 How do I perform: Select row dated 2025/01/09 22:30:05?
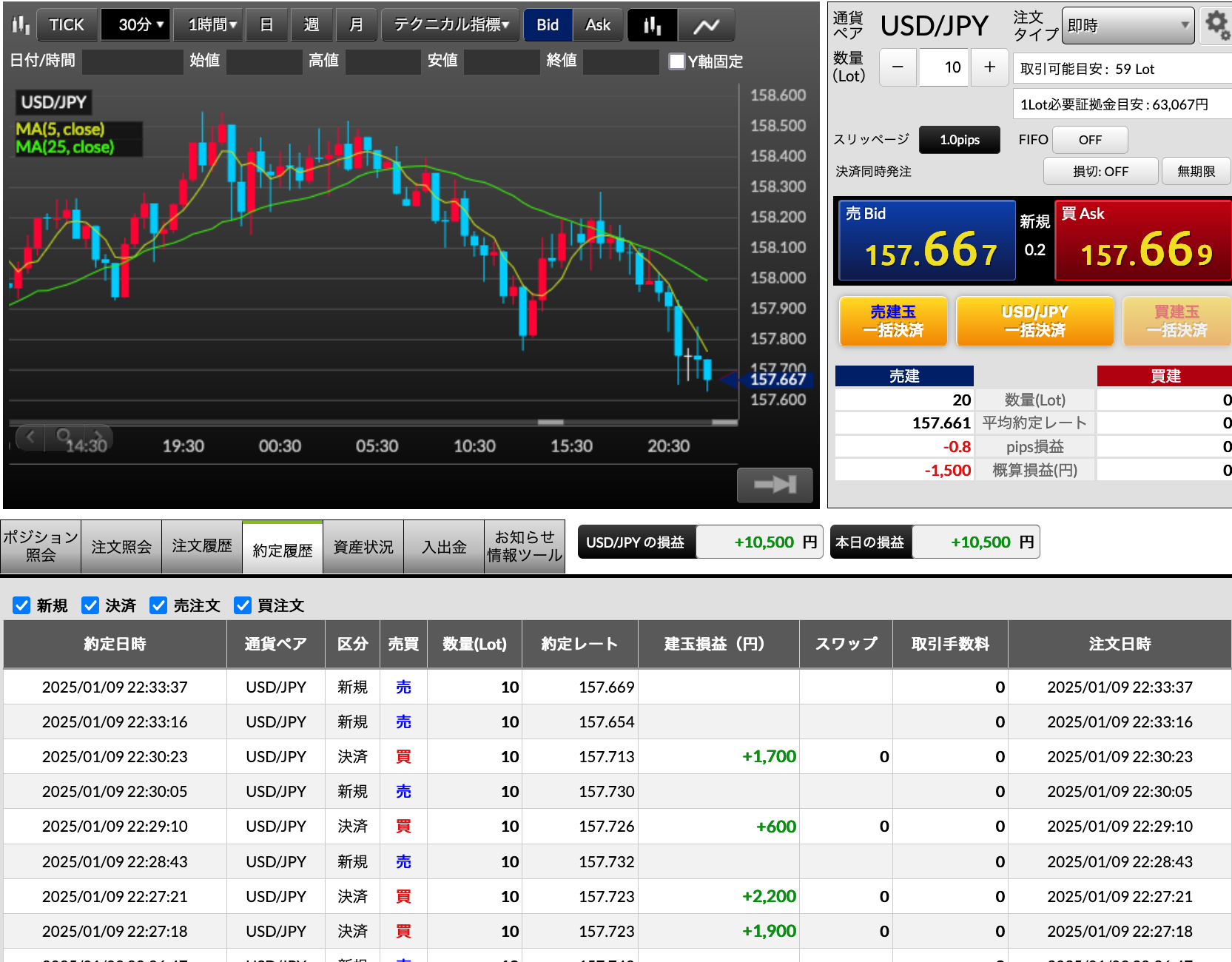617,791
